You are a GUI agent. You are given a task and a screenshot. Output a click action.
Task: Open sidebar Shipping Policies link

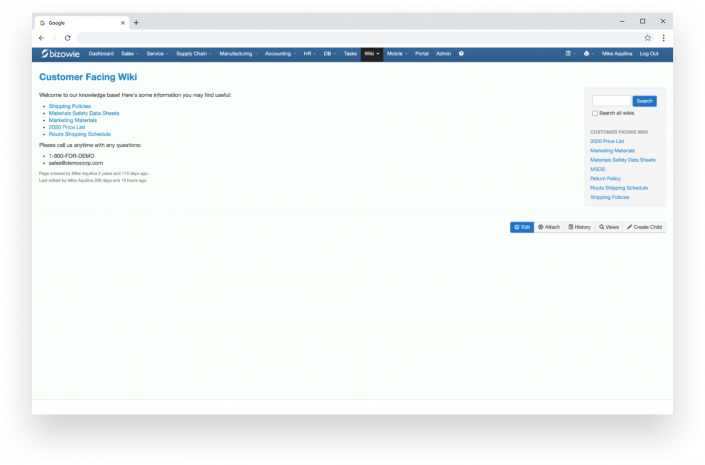click(610, 197)
